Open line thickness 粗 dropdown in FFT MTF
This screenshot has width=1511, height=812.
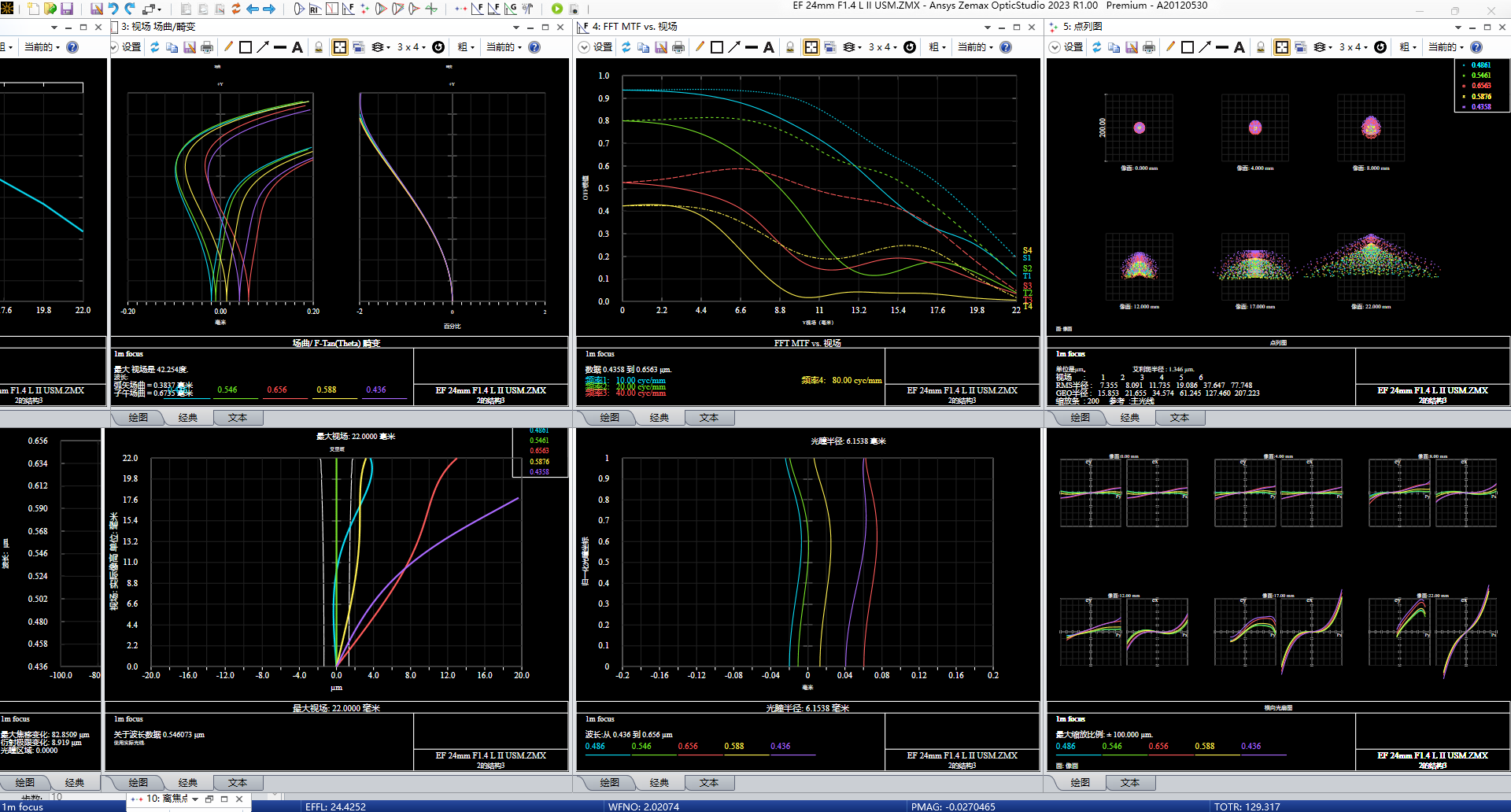(937, 47)
